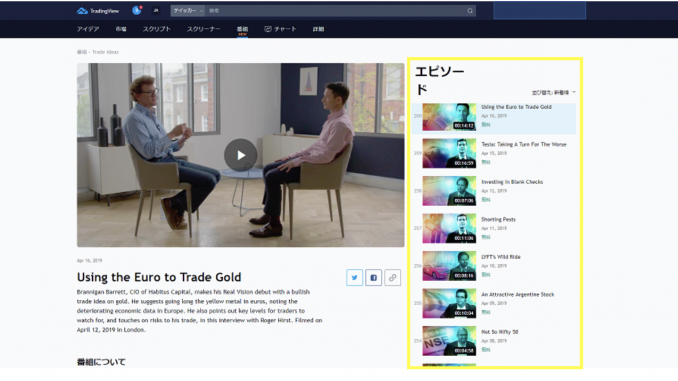Select thumbnail for Shorting Pests
This screenshot has height=381, width=678.
[449, 228]
